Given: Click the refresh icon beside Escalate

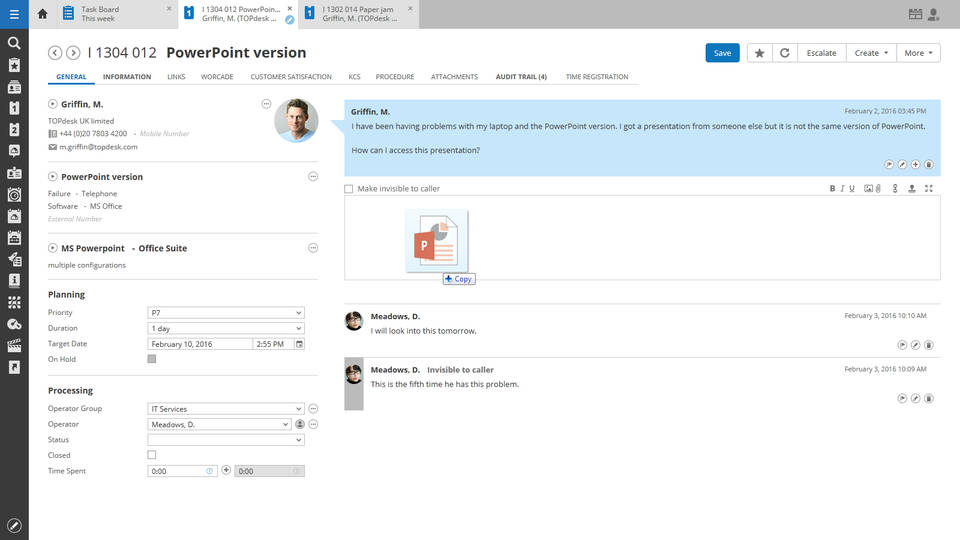Looking at the screenshot, I should (785, 53).
